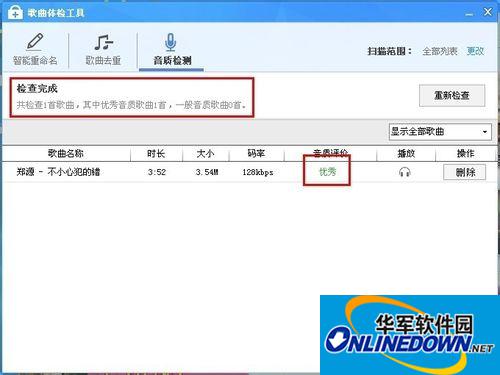Screen dimensions: 500x375
Task: Delete the song with 删除 button
Action: 464,172
